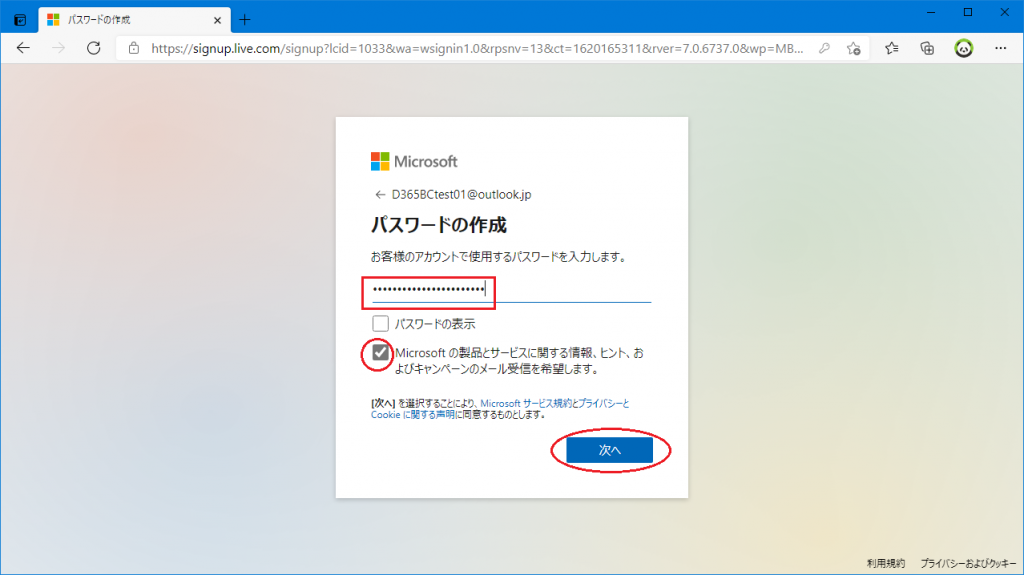The height and width of the screenshot is (575, 1024).
Task: Open the プライバシーおよびクッキー footer link
Action: (968, 563)
